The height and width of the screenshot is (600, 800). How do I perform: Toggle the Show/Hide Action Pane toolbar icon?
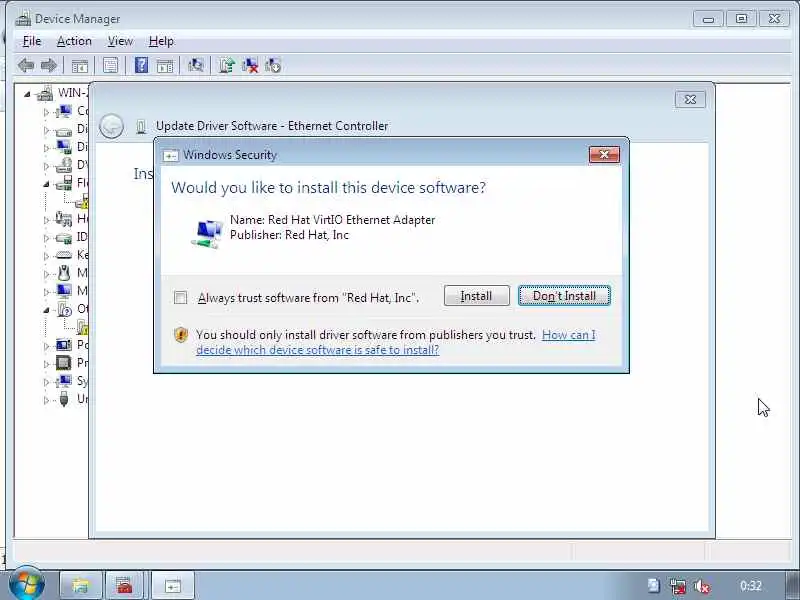pyautogui.click(x=165, y=65)
